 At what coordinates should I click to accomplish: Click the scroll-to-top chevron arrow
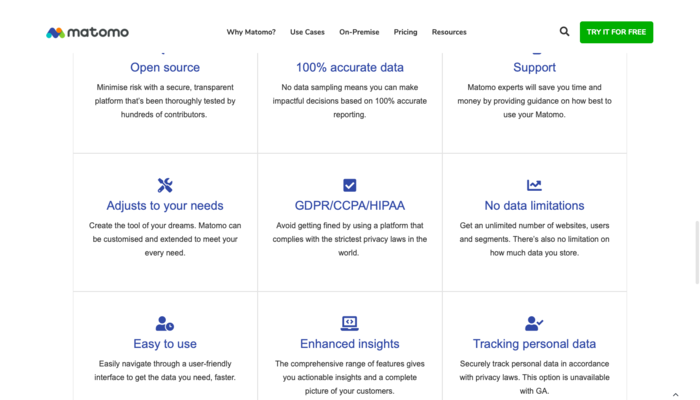coord(675,395)
